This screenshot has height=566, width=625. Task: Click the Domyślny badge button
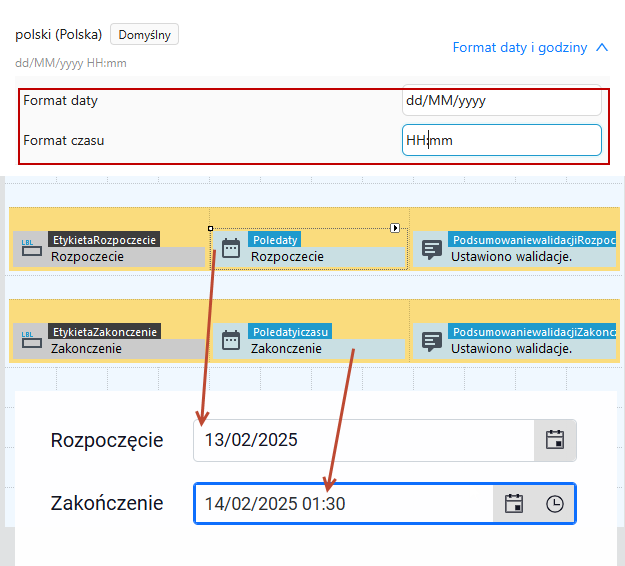click(x=144, y=35)
